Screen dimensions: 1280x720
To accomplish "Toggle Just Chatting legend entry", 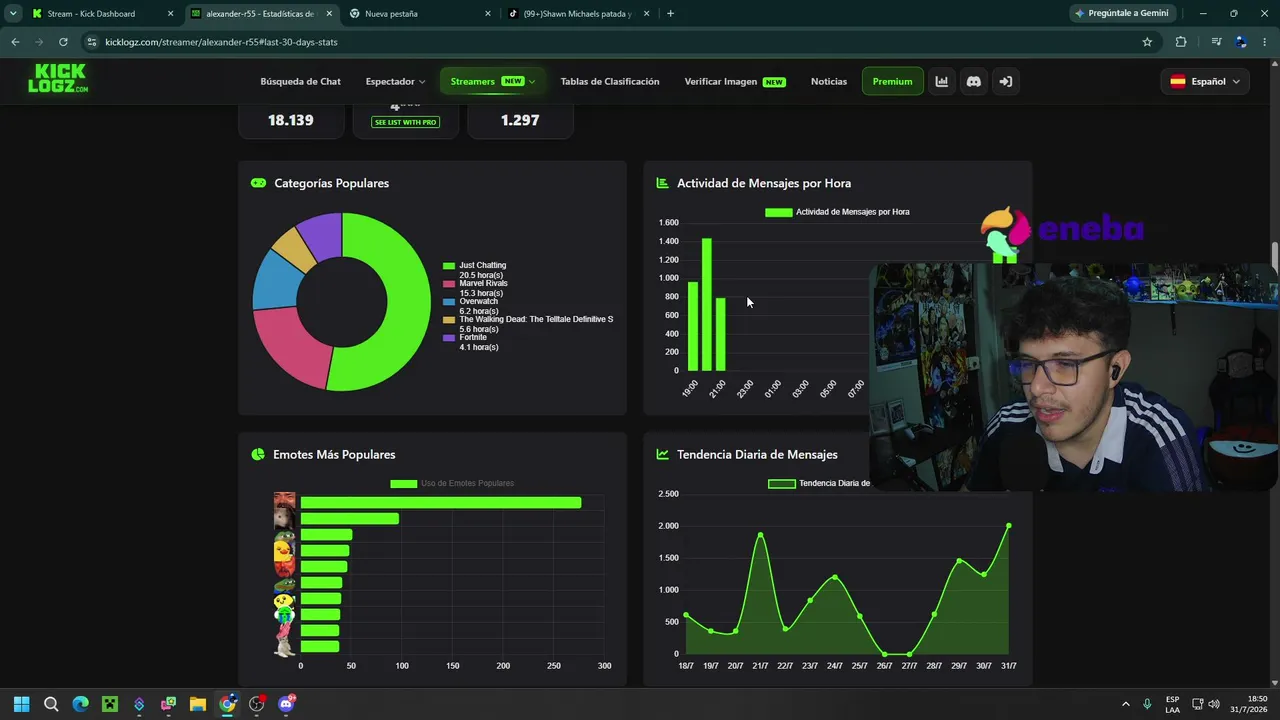I will (x=476, y=270).
